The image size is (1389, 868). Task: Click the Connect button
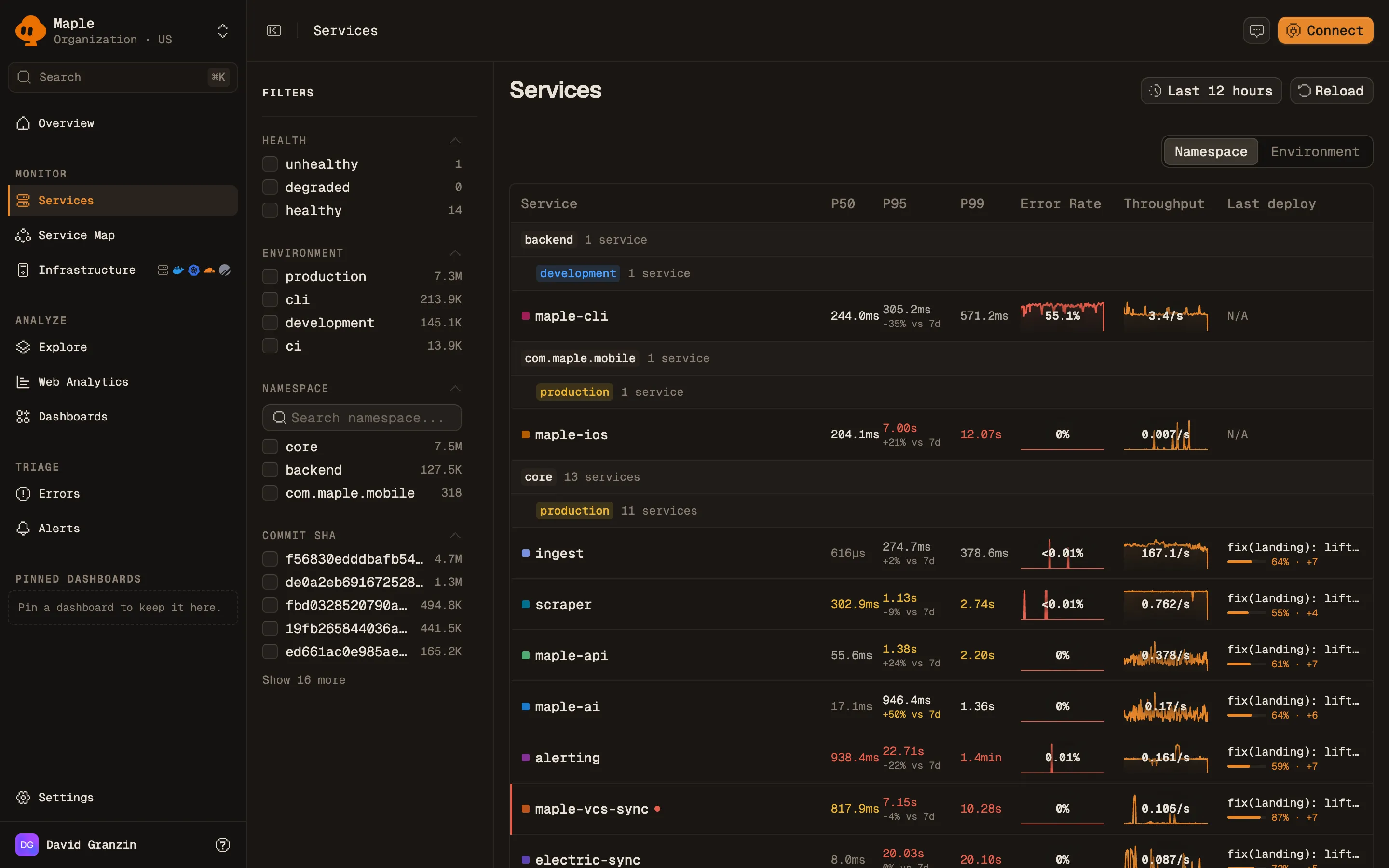[x=1325, y=30]
